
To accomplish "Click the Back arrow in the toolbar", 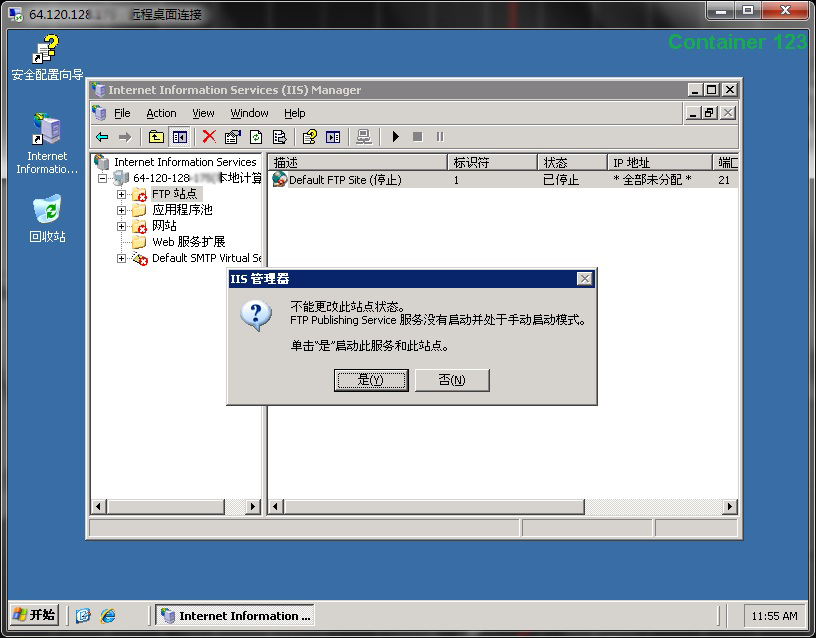I will click(102, 137).
